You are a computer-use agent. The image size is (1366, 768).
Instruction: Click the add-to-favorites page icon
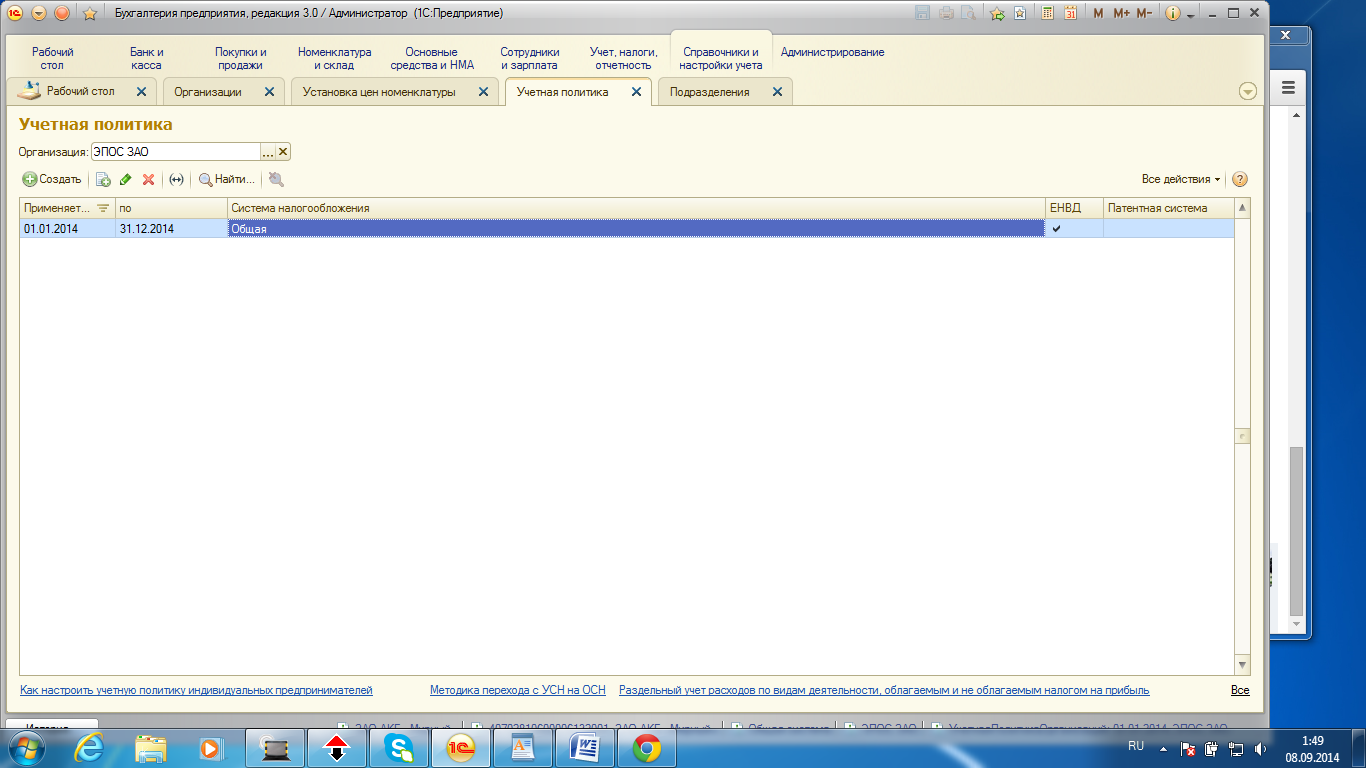[1020, 14]
